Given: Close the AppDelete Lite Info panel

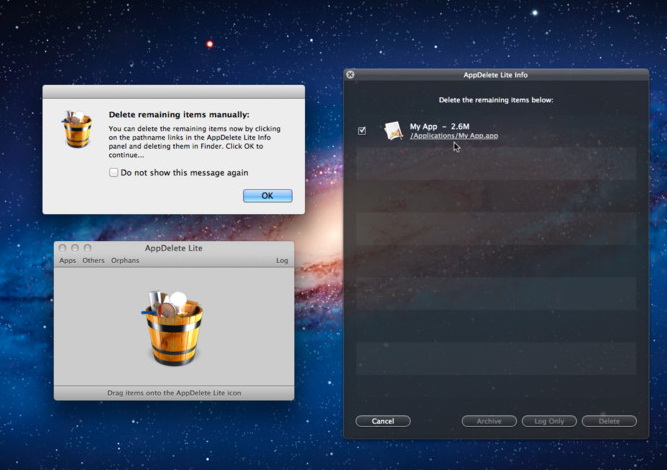Looking at the screenshot, I should click(350, 75).
